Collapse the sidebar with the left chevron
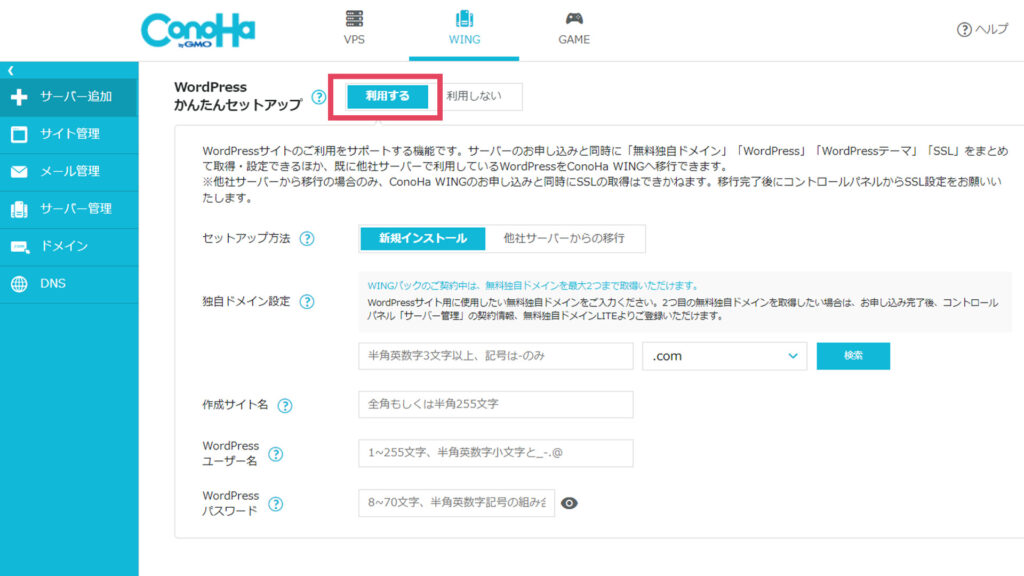1024x576 pixels. [10, 70]
